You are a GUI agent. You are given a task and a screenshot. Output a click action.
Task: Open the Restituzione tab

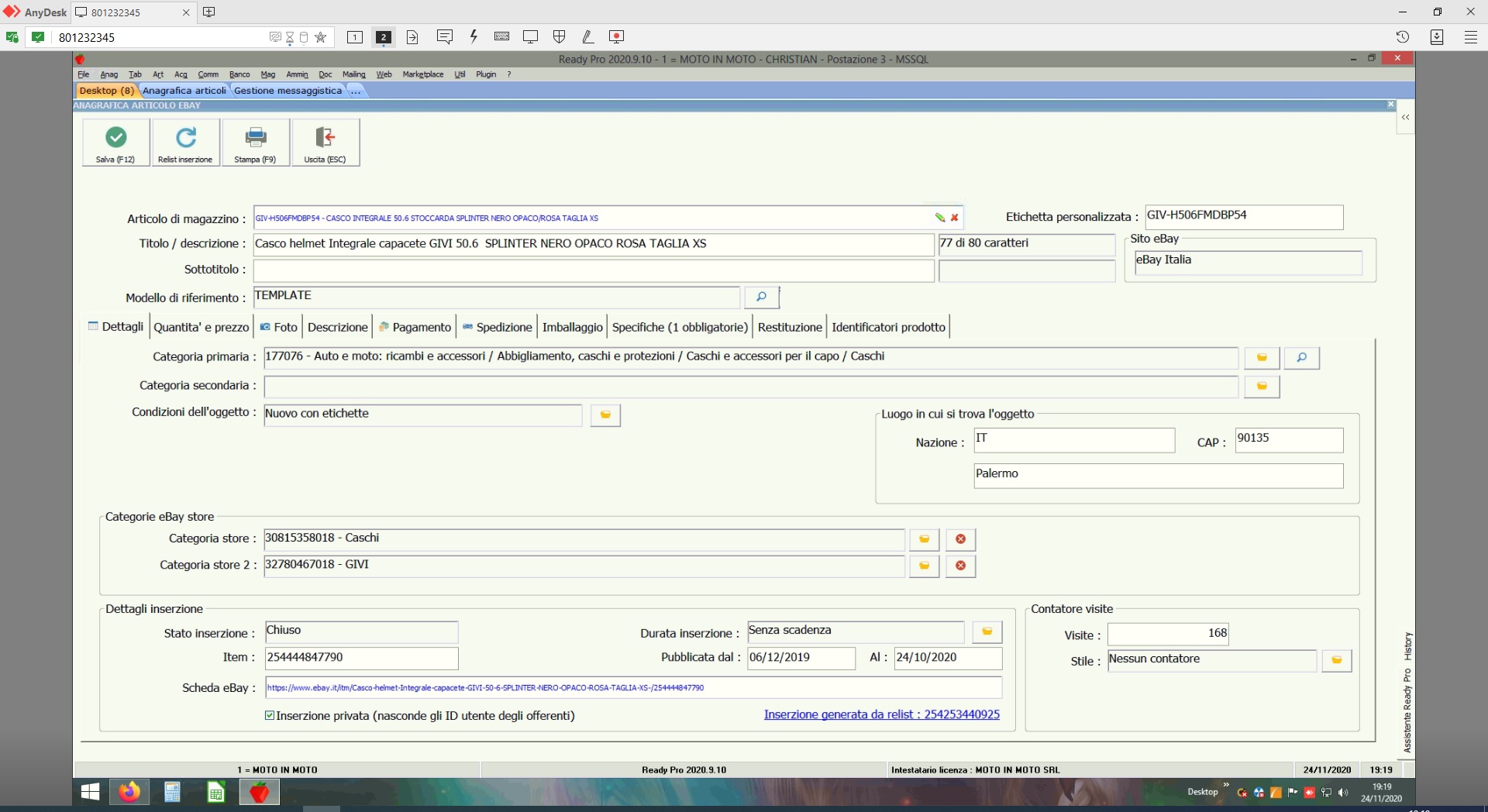pyautogui.click(x=790, y=327)
